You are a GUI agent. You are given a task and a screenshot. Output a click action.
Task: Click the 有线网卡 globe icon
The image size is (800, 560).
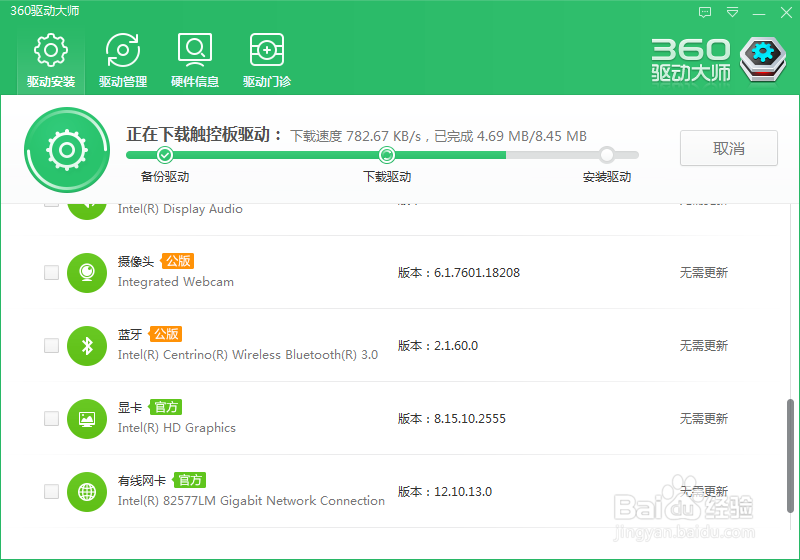(x=87, y=492)
